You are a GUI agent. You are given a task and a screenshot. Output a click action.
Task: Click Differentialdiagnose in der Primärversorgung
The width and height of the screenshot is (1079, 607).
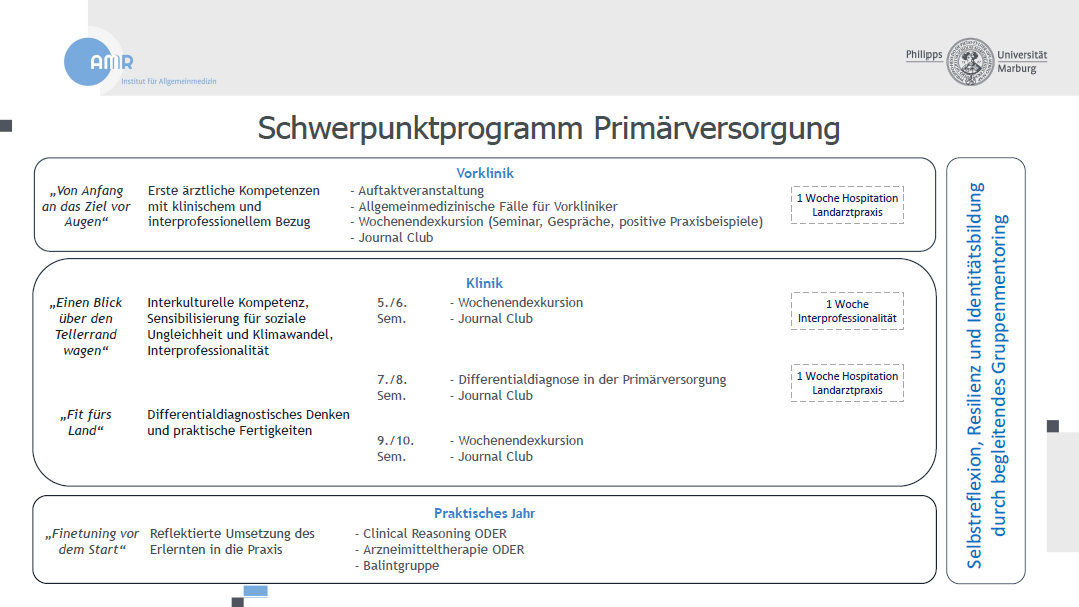point(588,380)
